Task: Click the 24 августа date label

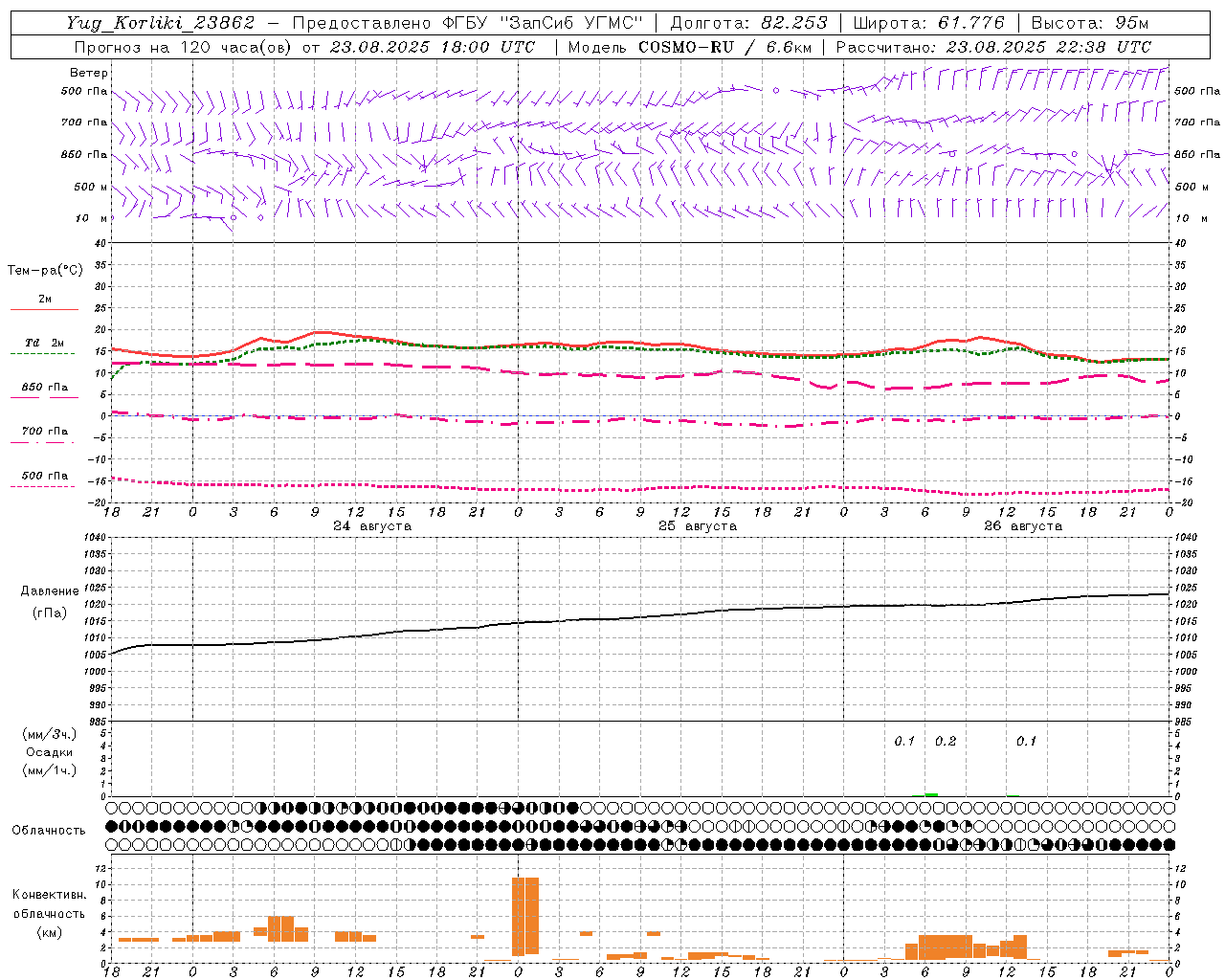Action: point(371,526)
